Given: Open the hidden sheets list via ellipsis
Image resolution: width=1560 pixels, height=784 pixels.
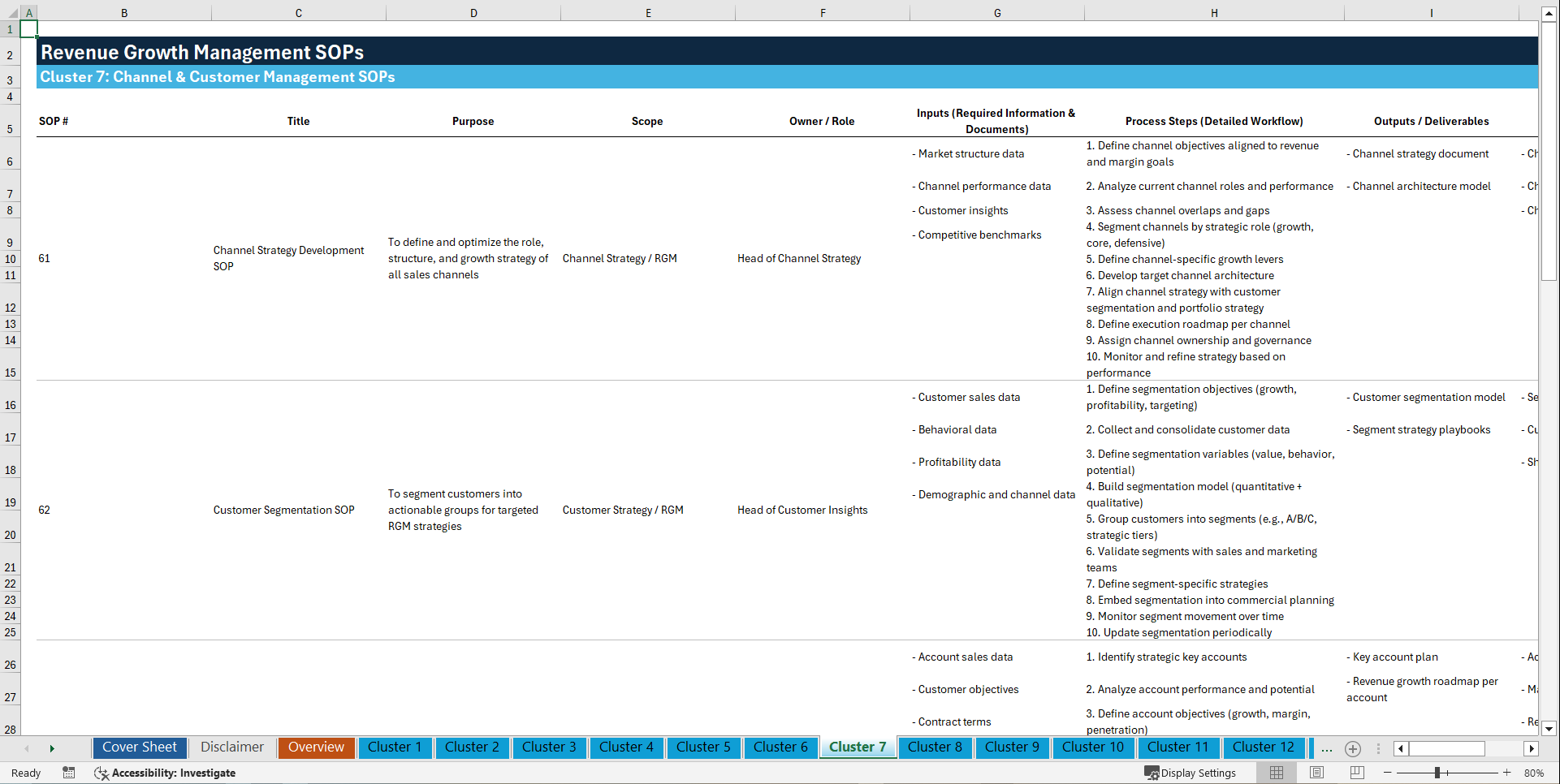Looking at the screenshot, I should pos(1327,748).
